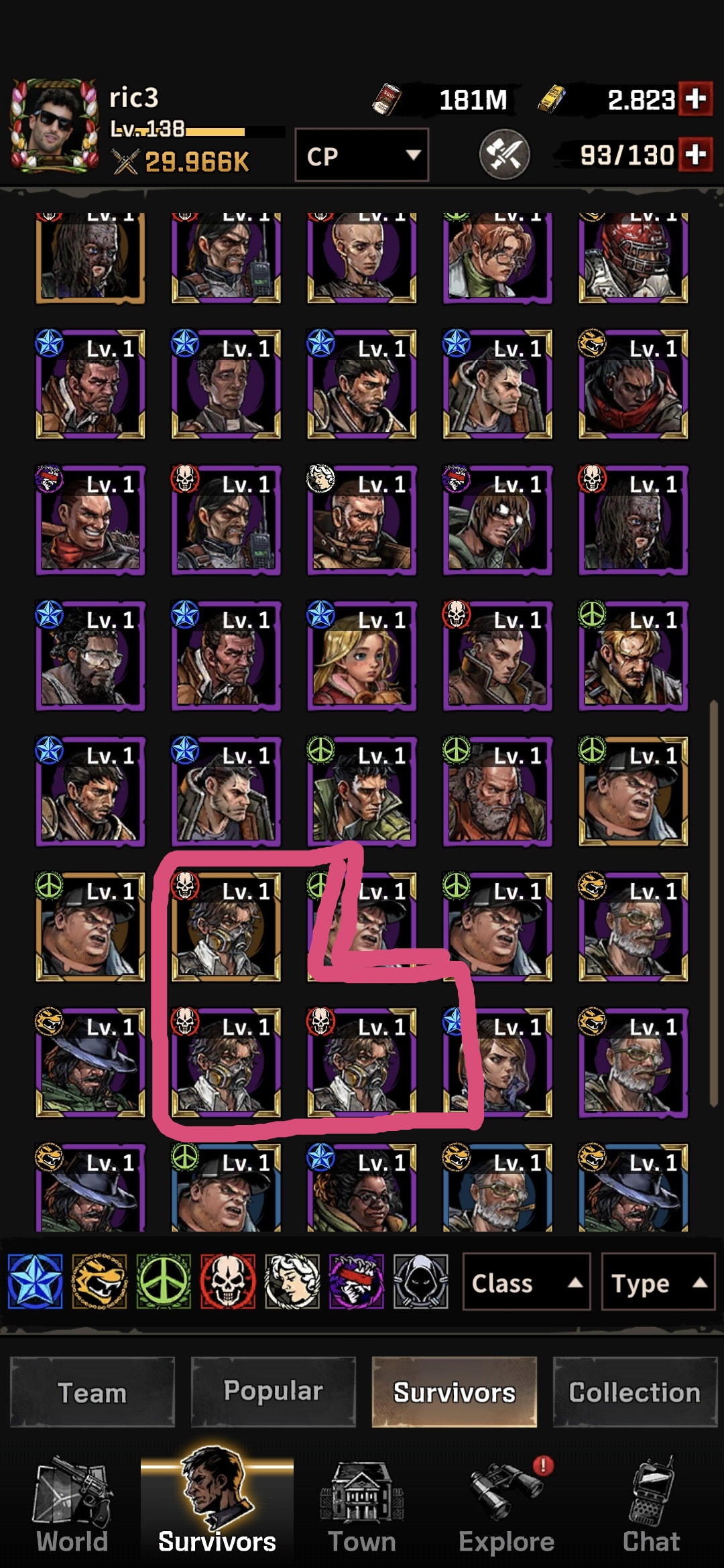Select the hooded figure faction filter icon

tap(421, 1282)
